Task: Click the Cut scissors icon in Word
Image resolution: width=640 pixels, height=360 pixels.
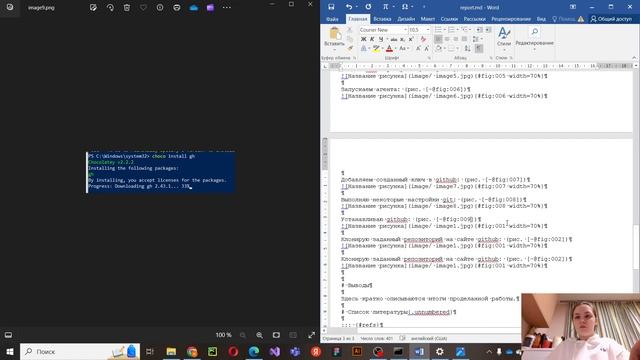Action: point(350,30)
